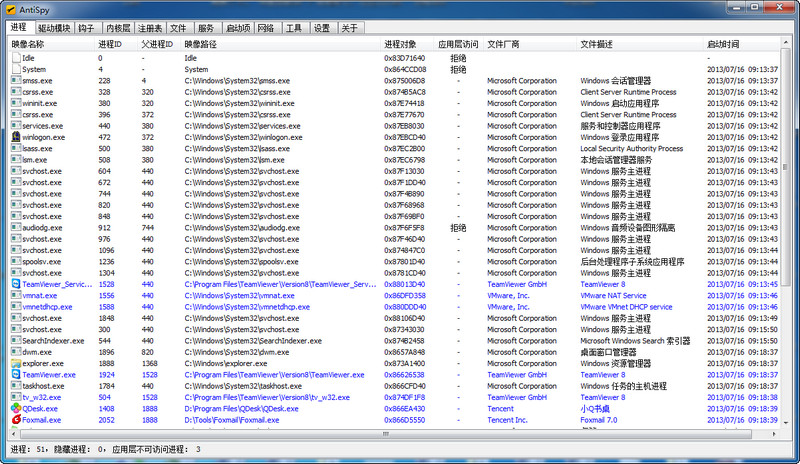800x464 pixels.
Task: Click the audiodg.exe process icon
Action: (16, 227)
